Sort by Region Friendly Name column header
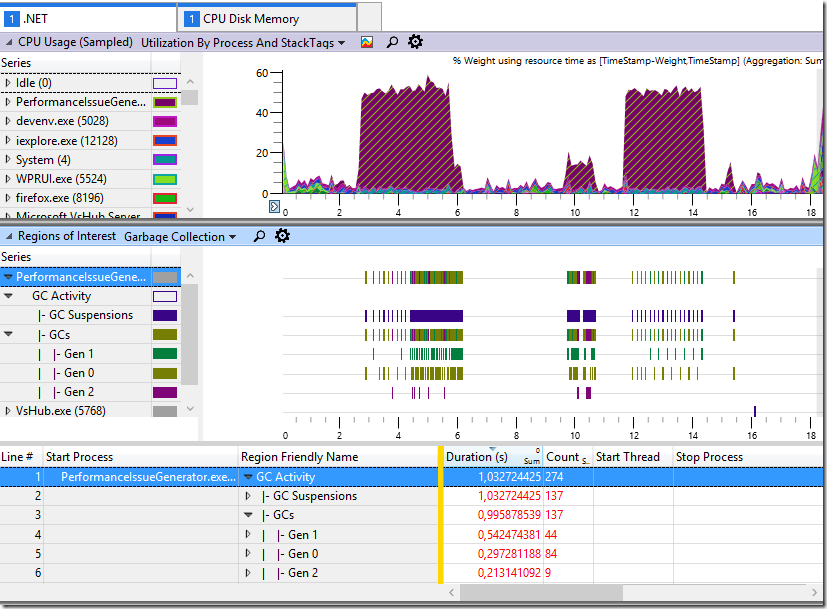The height and width of the screenshot is (609, 827). pos(338,457)
